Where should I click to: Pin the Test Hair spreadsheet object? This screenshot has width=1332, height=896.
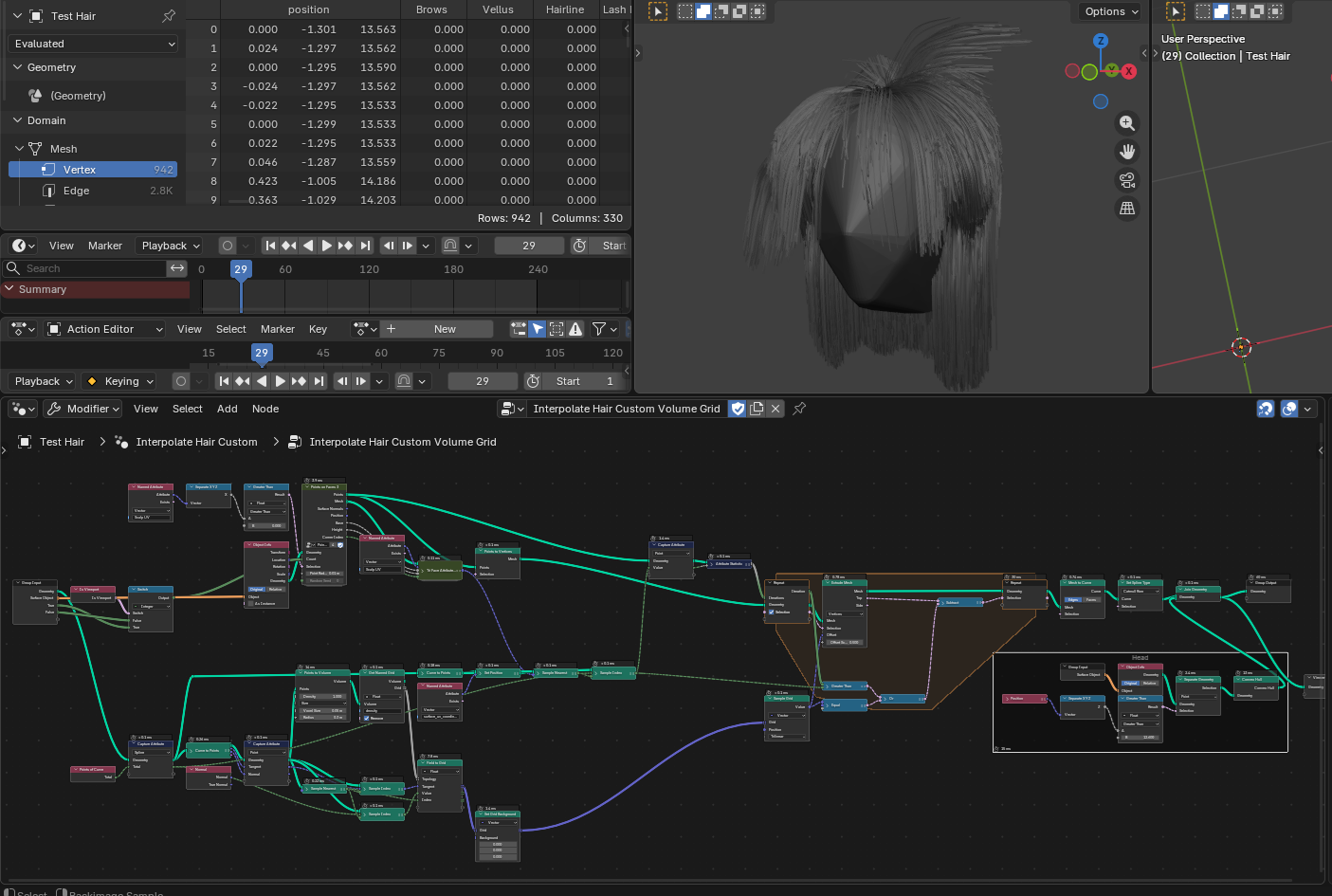(x=169, y=16)
